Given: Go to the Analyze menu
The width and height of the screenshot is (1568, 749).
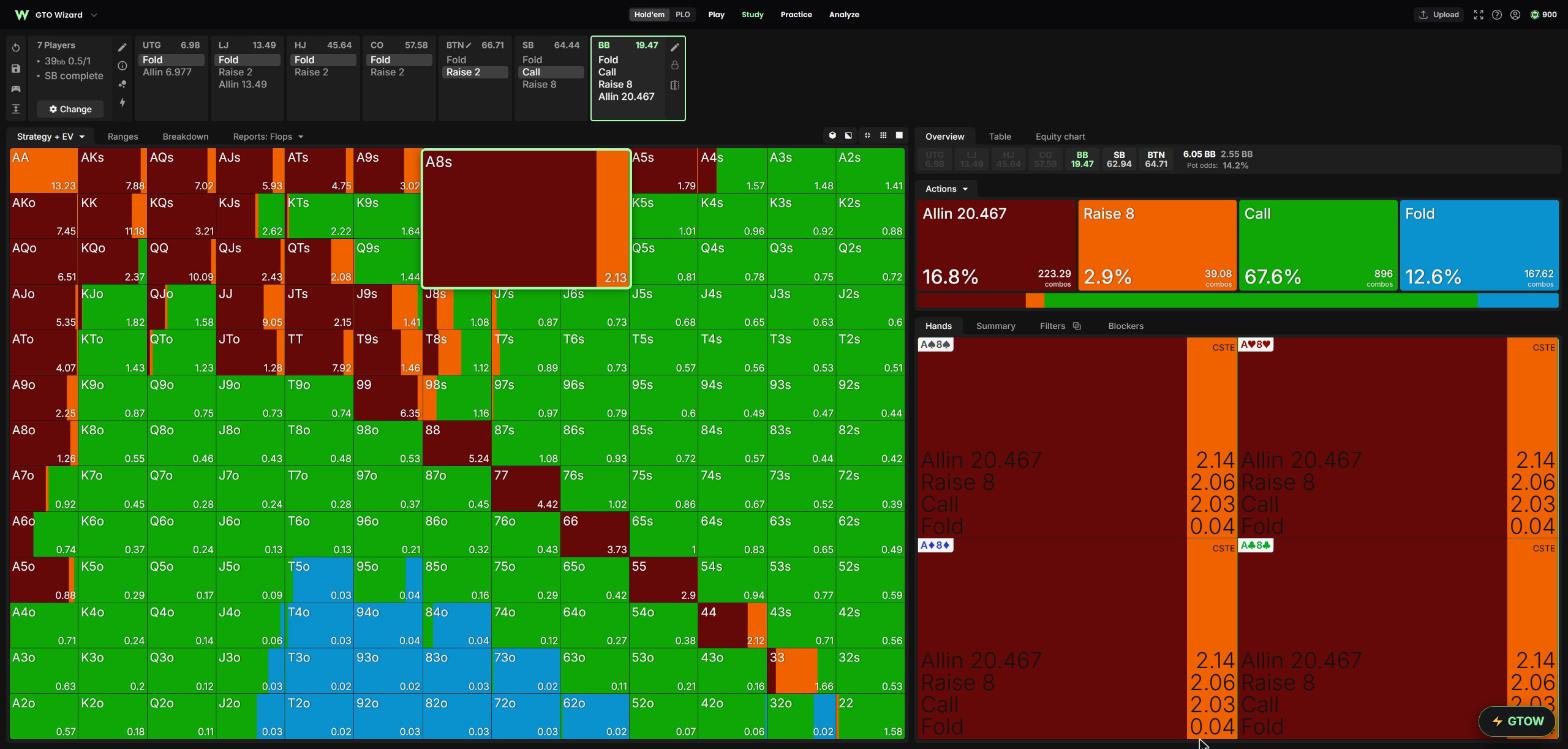Looking at the screenshot, I should tap(844, 15).
